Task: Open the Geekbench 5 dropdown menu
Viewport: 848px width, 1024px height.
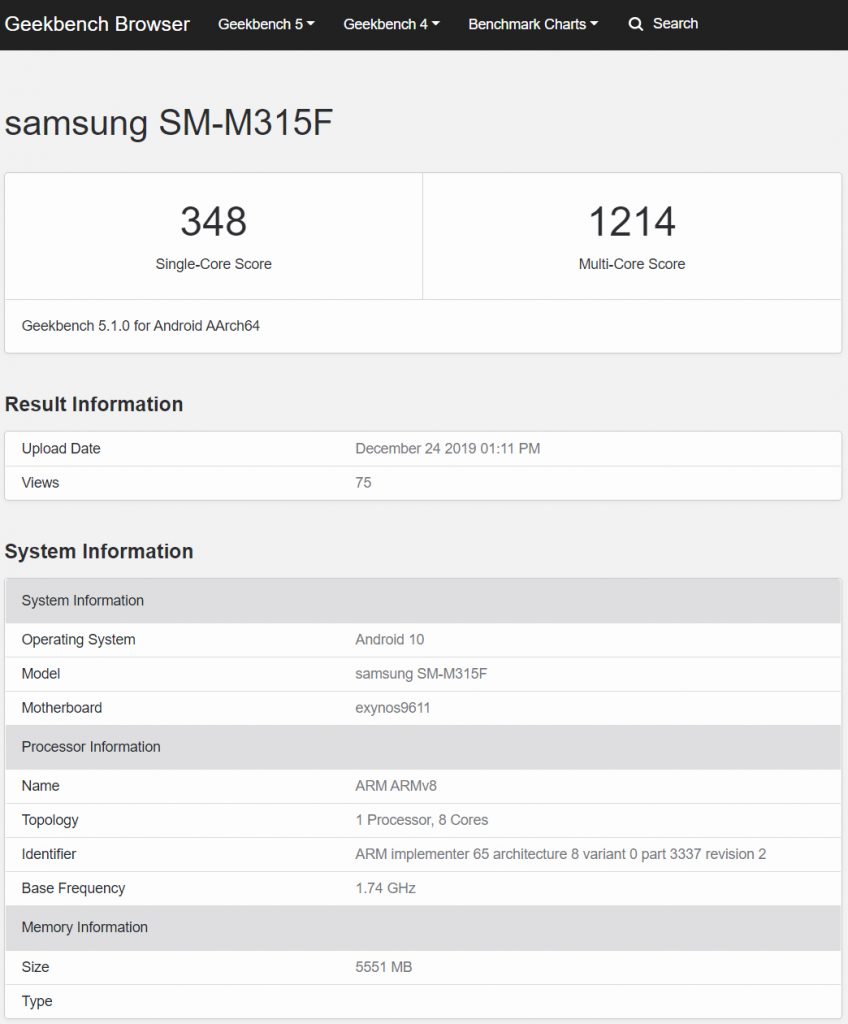Action: click(266, 24)
